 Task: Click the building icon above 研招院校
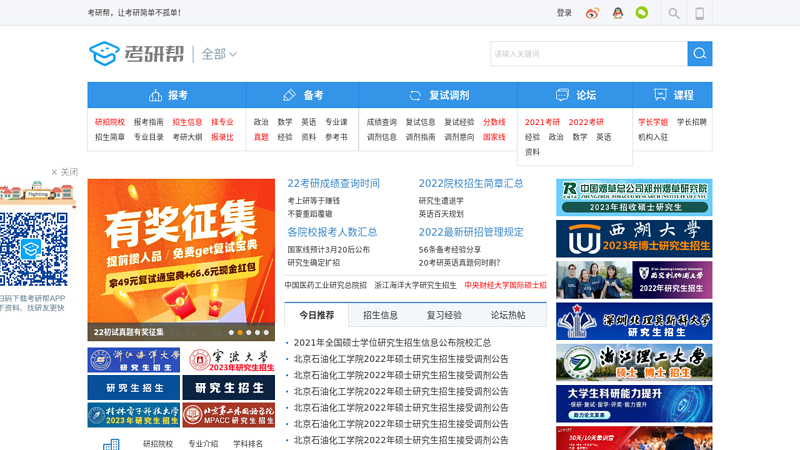coord(111,444)
